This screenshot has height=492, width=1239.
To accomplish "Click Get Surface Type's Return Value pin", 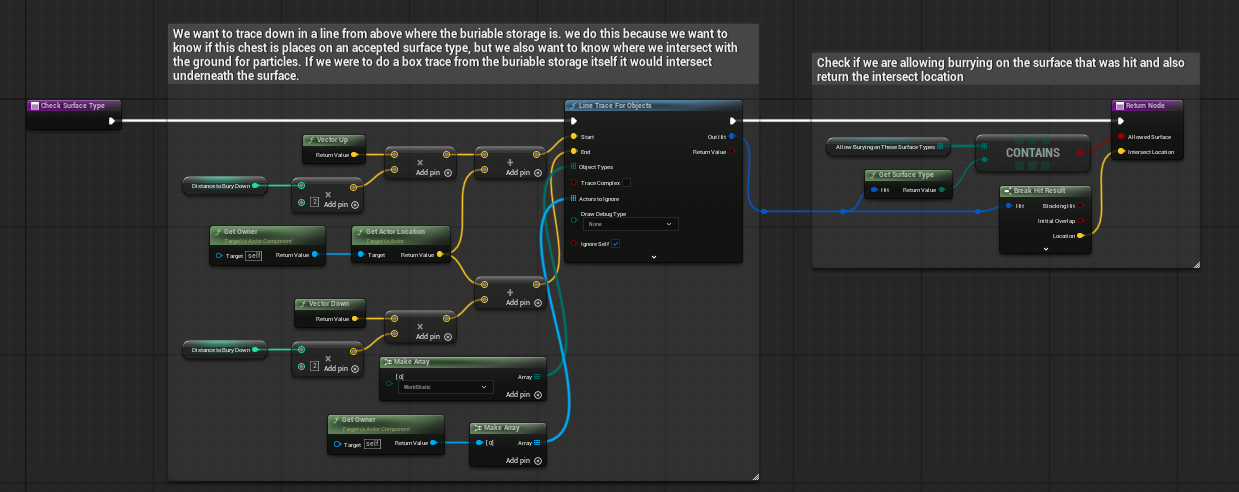I will point(943,189).
